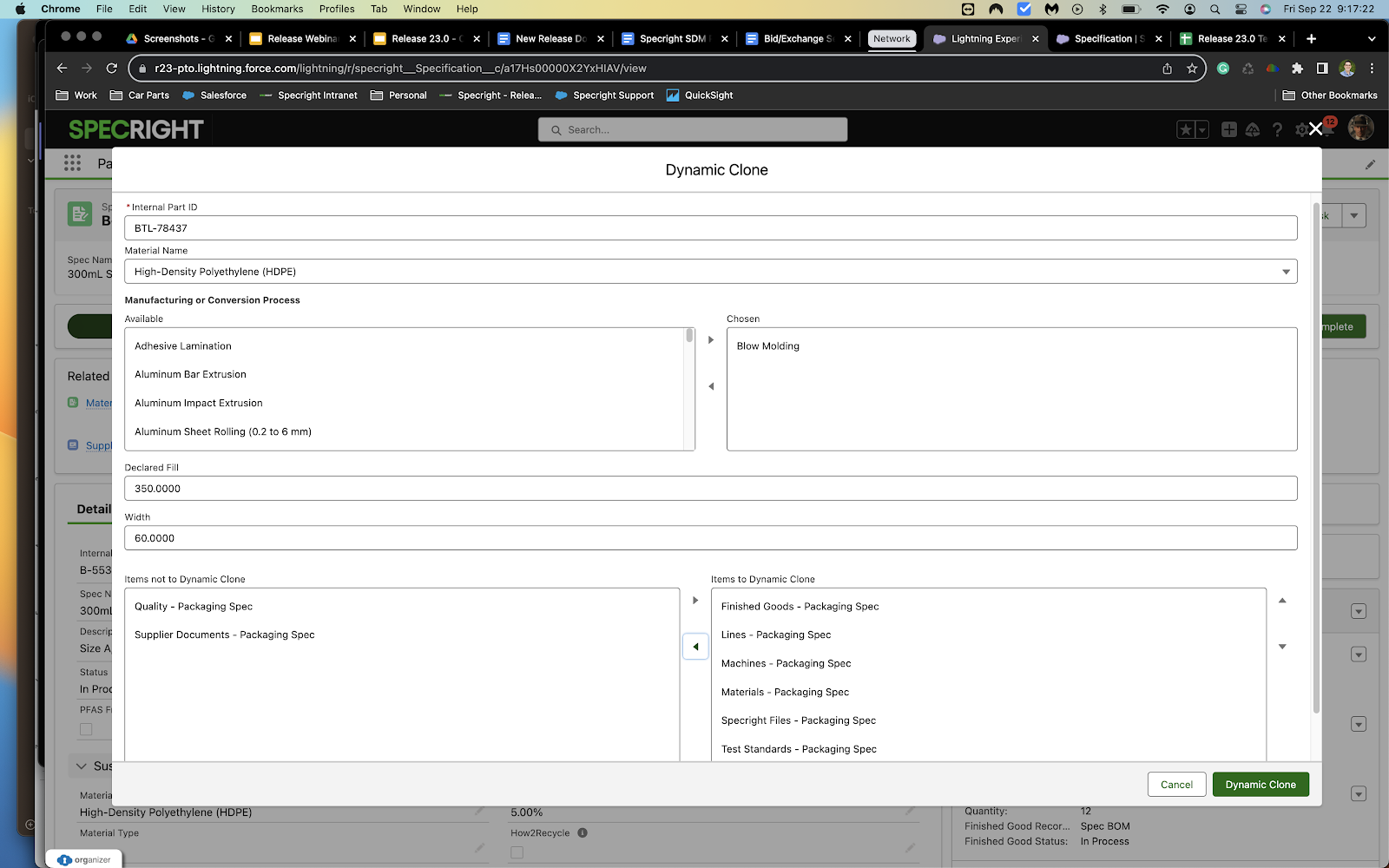Open Chrome side panel icon
The width and height of the screenshot is (1389, 868).
point(1322,68)
